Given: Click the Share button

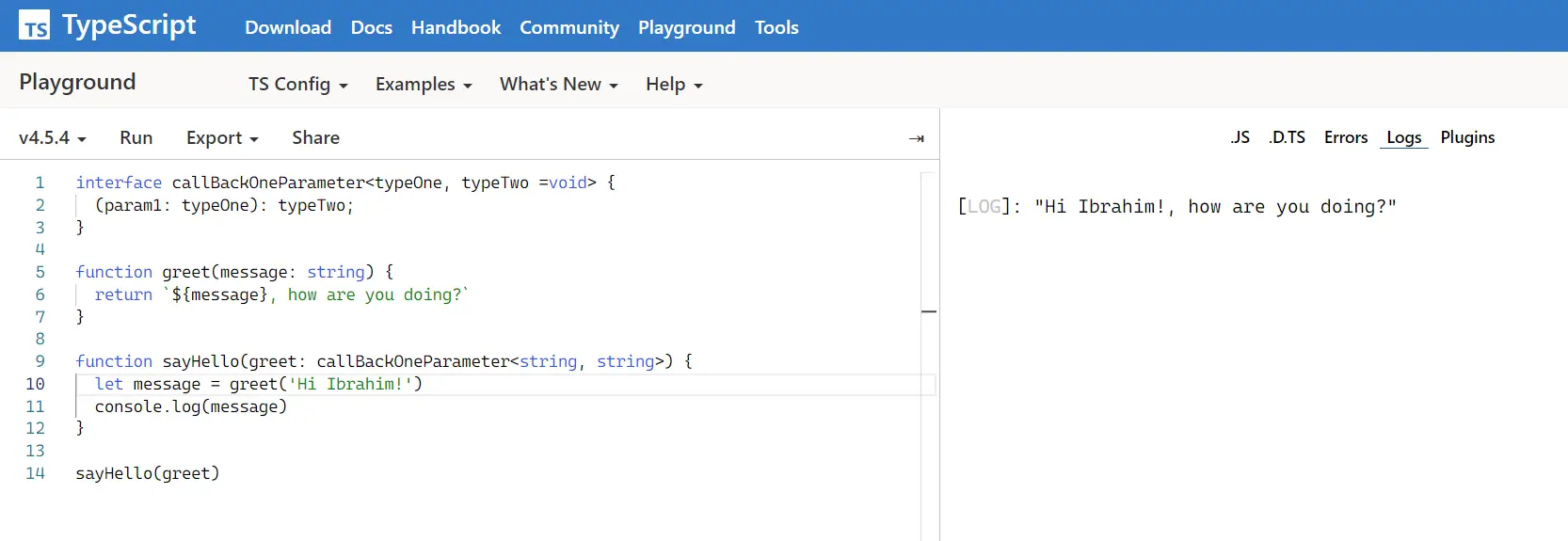Looking at the screenshot, I should [315, 137].
